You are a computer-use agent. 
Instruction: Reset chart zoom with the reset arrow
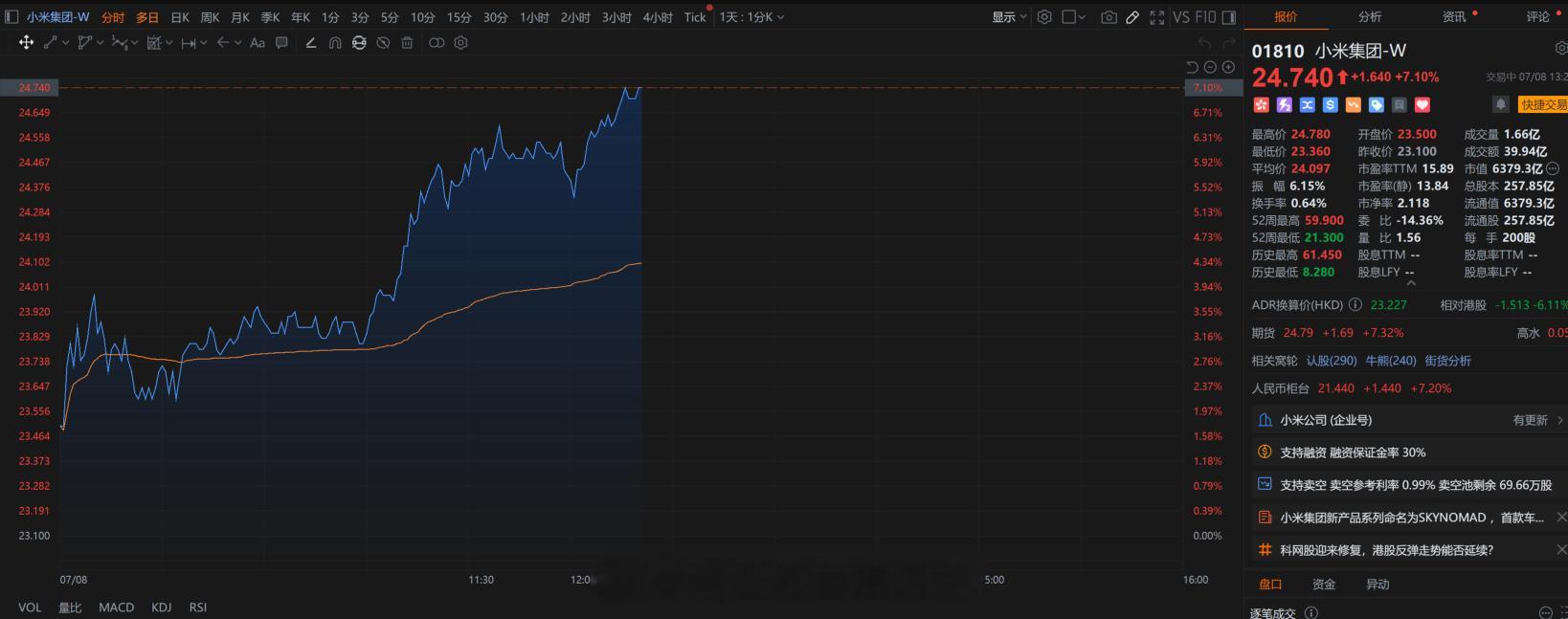(x=1192, y=67)
